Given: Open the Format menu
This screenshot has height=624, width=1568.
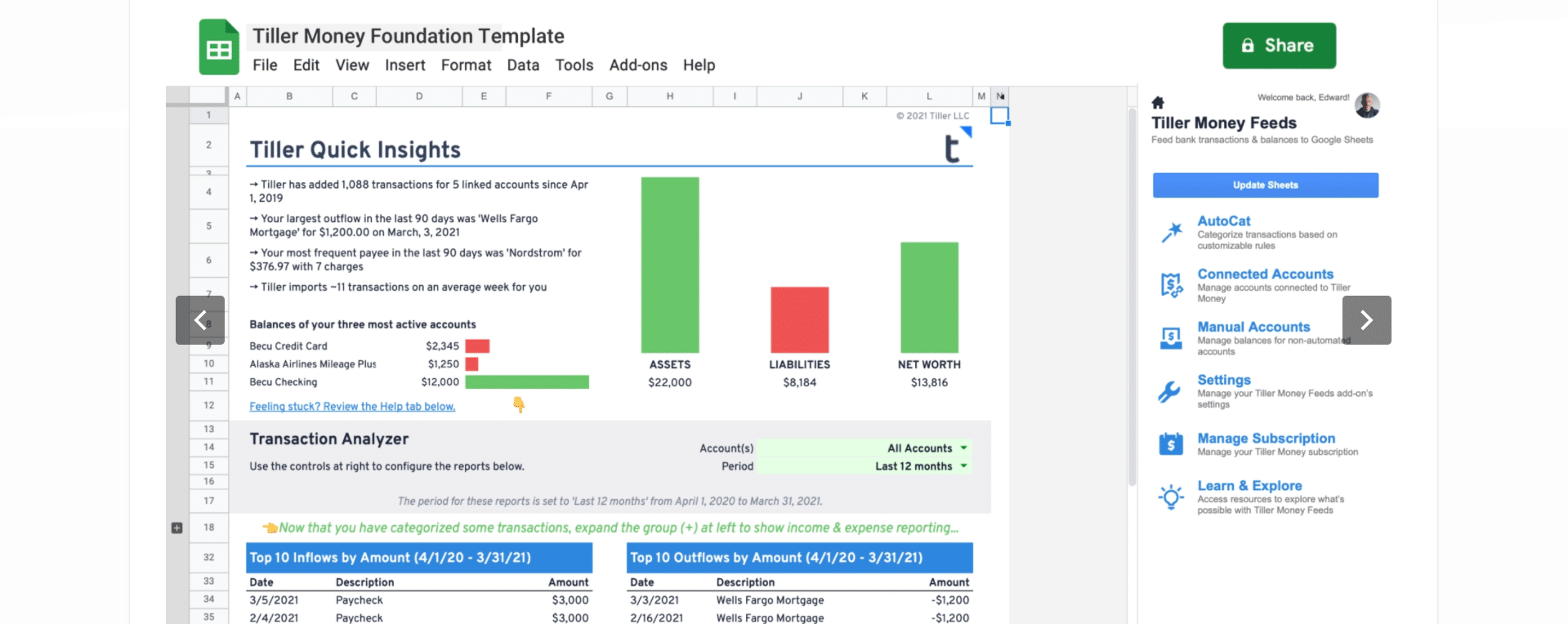Looking at the screenshot, I should point(466,65).
